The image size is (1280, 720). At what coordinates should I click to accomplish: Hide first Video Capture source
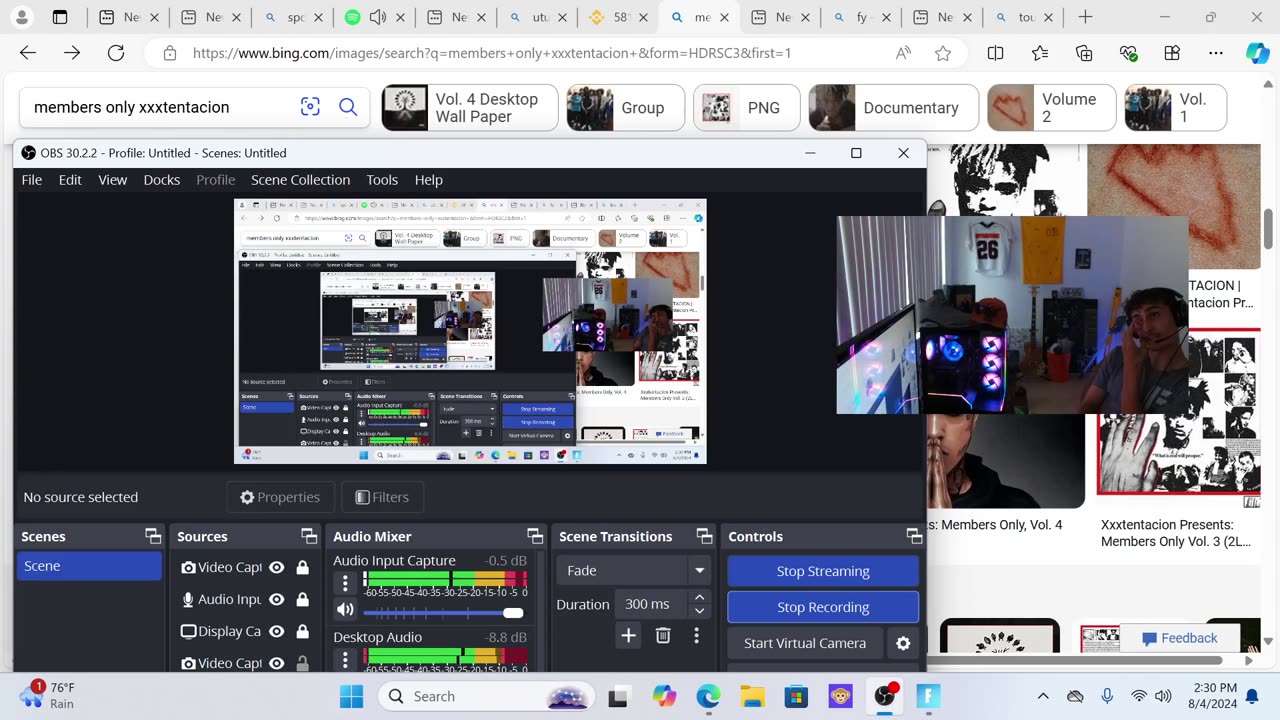point(276,567)
